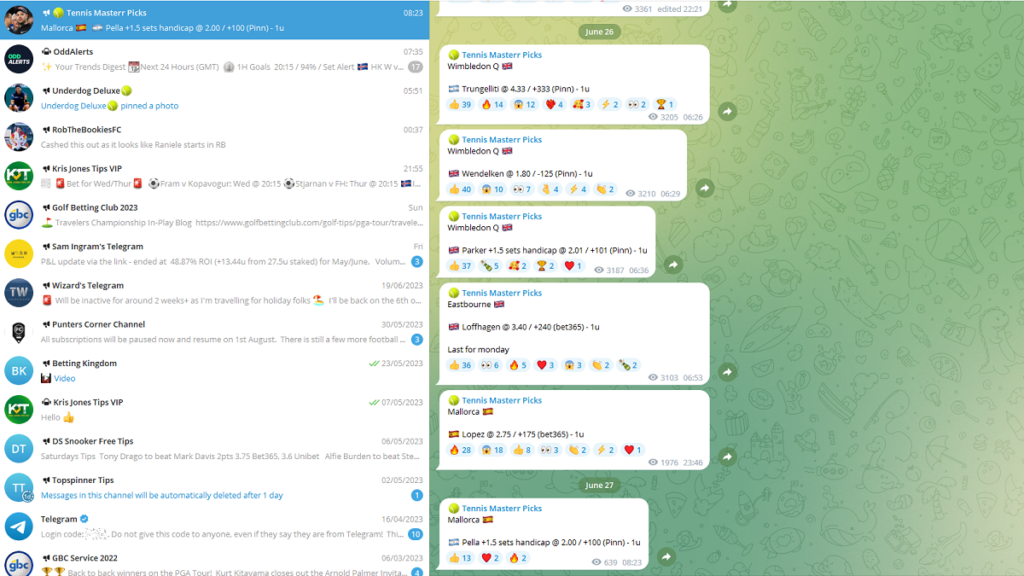This screenshot has width=1024, height=576.
Task: Click the DS Snooker Free Tips avatar
Action: [x=18, y=449]
